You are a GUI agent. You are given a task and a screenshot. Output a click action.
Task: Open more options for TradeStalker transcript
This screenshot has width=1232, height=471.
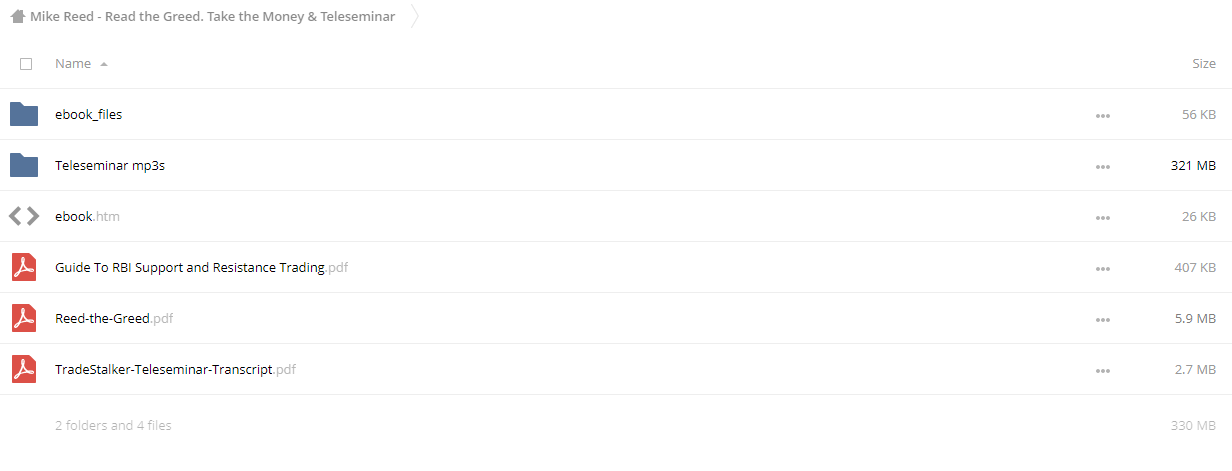(x=1103, y=370)
